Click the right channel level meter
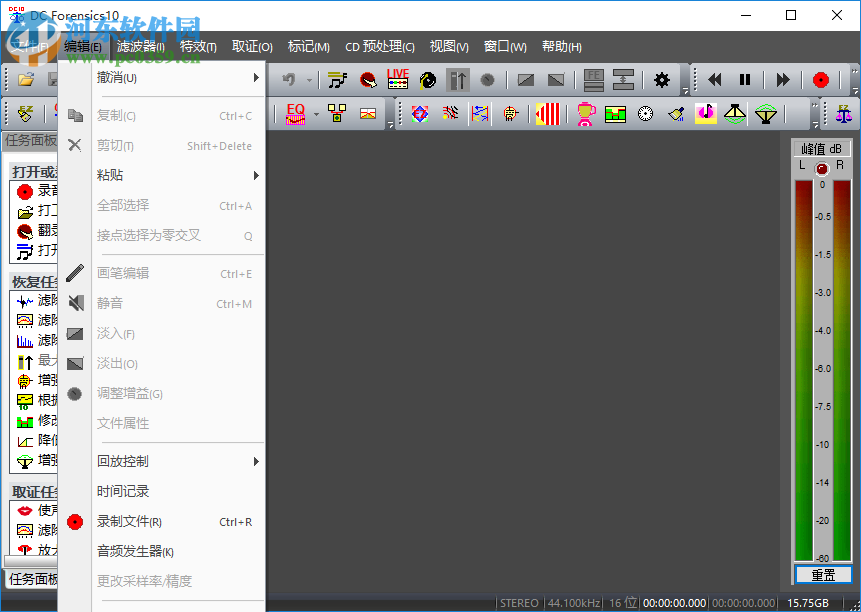Screen dimensions: 861x612 pyautogui.click(x=842, y=370)
